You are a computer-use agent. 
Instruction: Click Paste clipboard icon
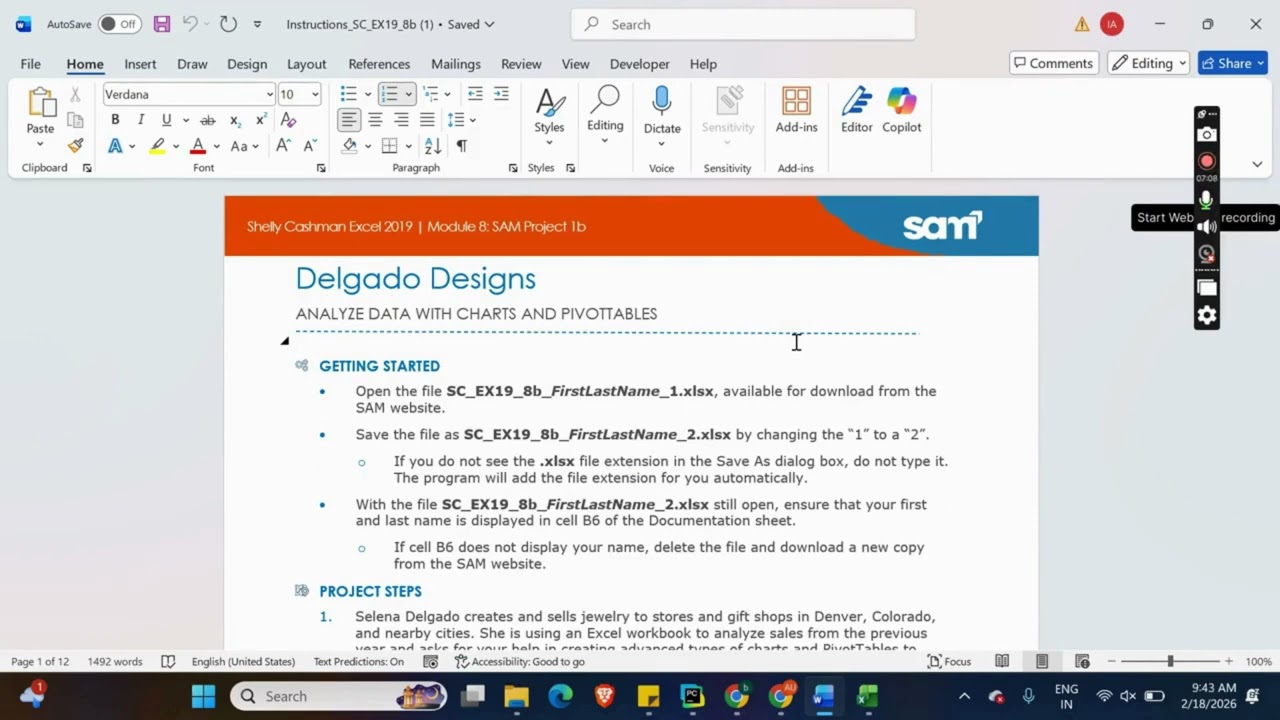pos(40,103)
